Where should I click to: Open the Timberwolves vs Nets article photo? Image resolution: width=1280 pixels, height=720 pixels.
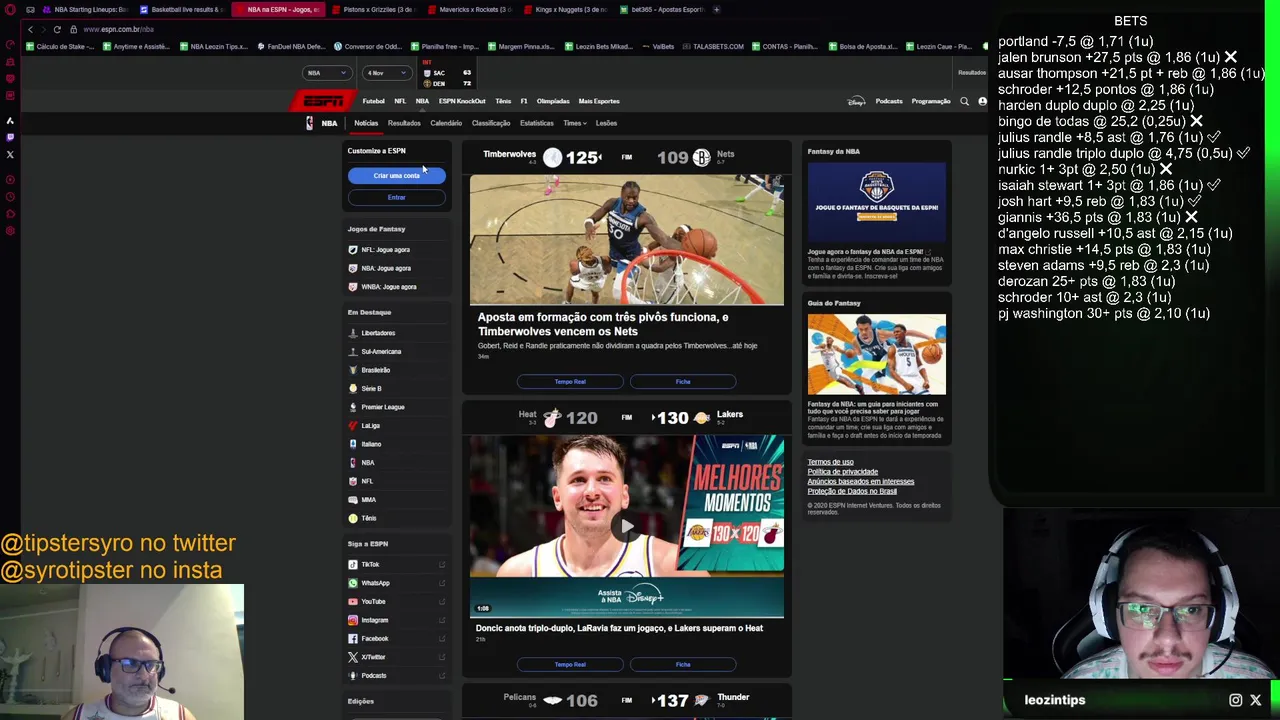pyautogui.click(x=627, y=240)
